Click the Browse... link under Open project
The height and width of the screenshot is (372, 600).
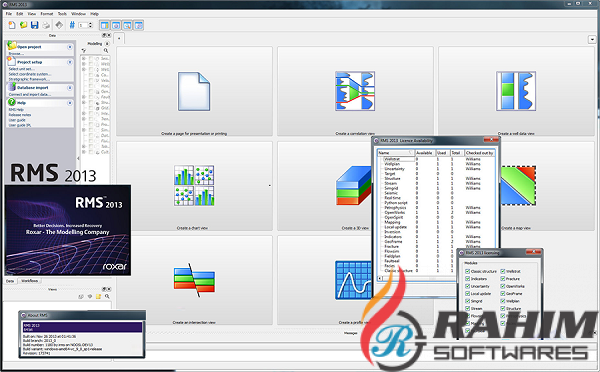[16, 54]
